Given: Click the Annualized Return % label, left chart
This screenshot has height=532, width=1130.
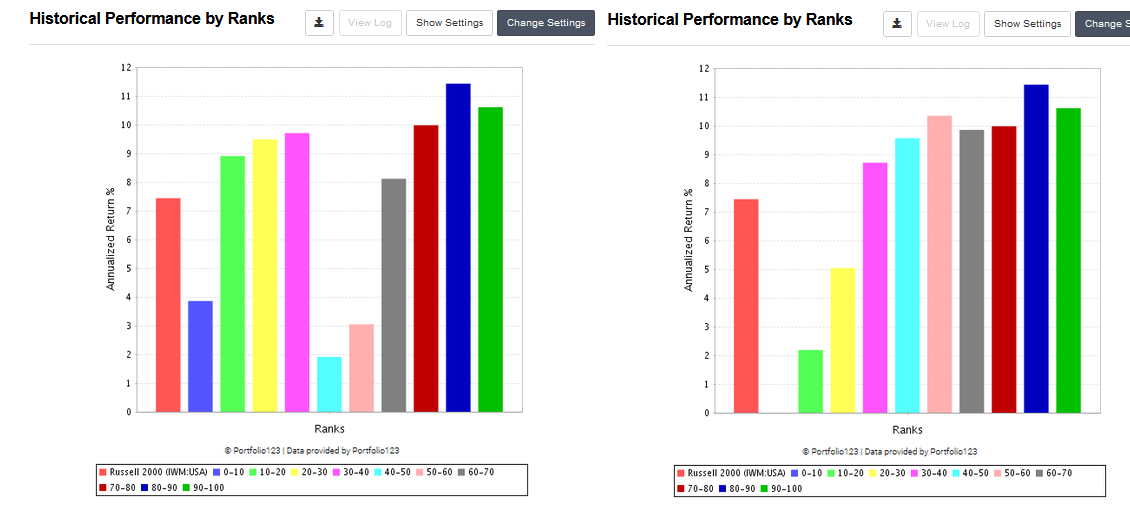Looking at the screenshot, I should point(110,239).
